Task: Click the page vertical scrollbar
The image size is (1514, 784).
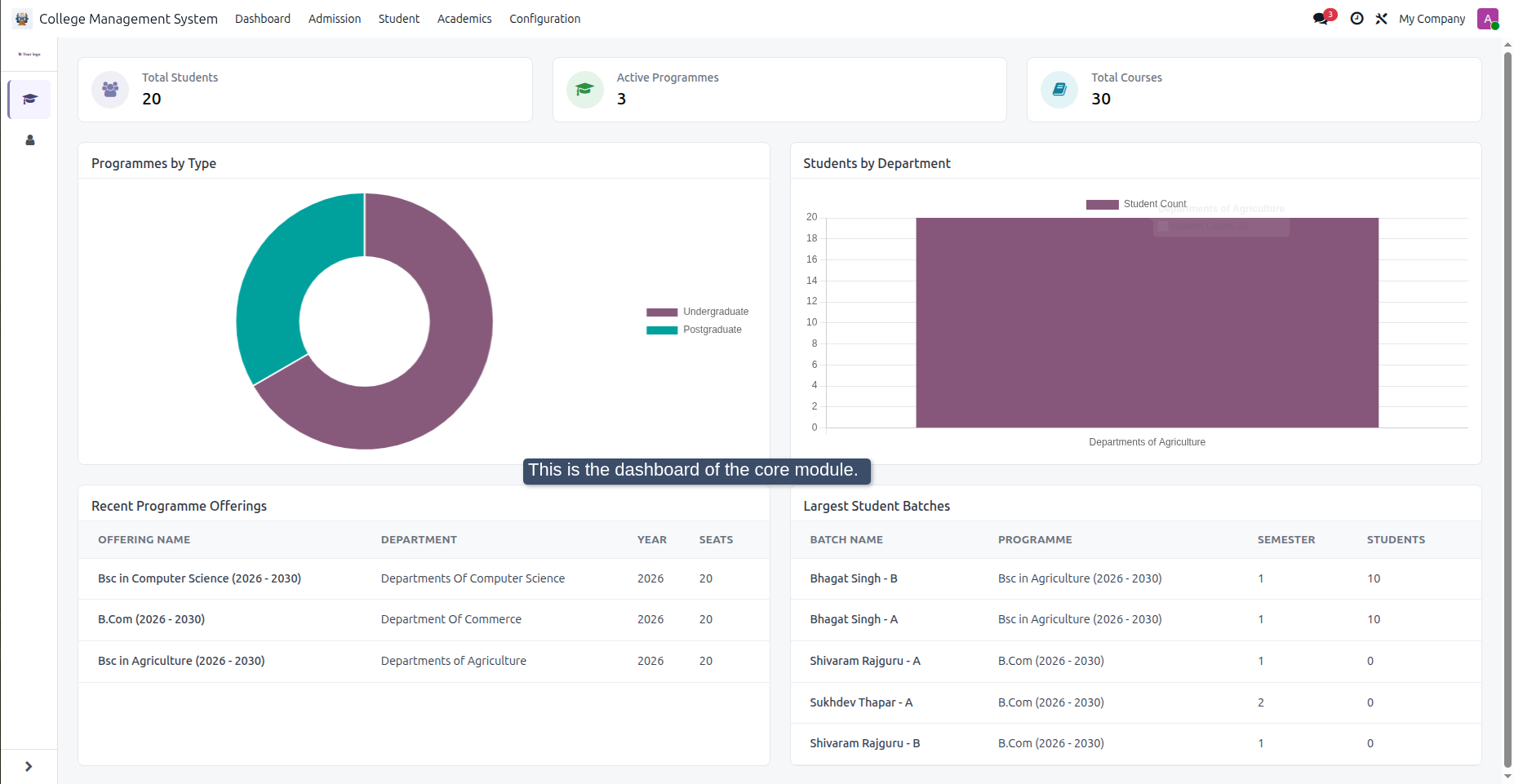Action: tap(1507, 408)
